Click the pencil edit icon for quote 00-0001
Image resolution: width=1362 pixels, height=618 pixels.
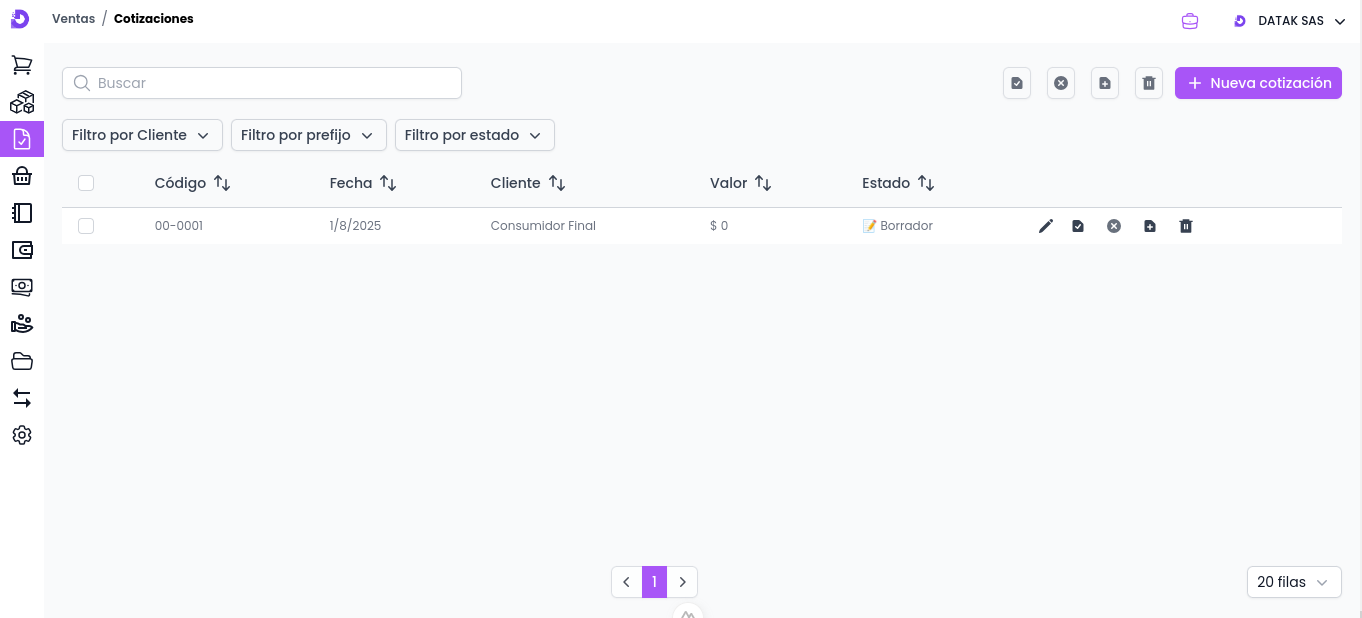click(1046, 226)
